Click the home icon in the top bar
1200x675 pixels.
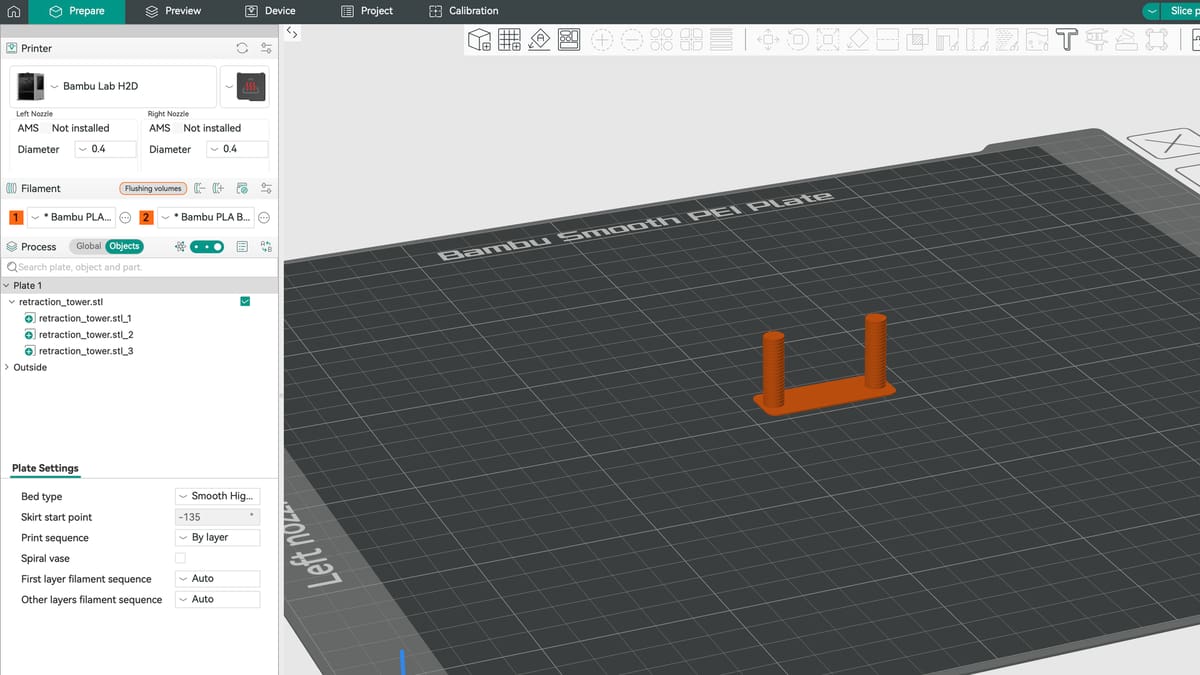(12, 11)
